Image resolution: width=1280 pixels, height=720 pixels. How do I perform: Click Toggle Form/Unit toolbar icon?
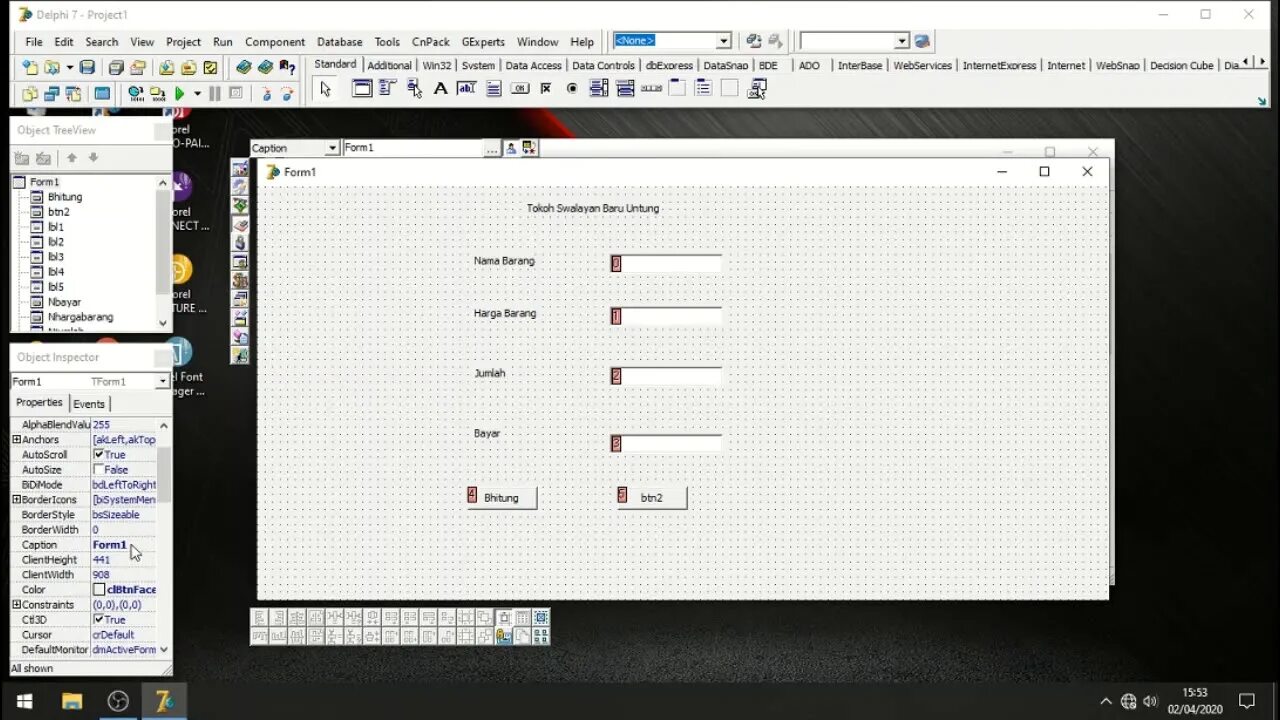(x=73, y=93)
